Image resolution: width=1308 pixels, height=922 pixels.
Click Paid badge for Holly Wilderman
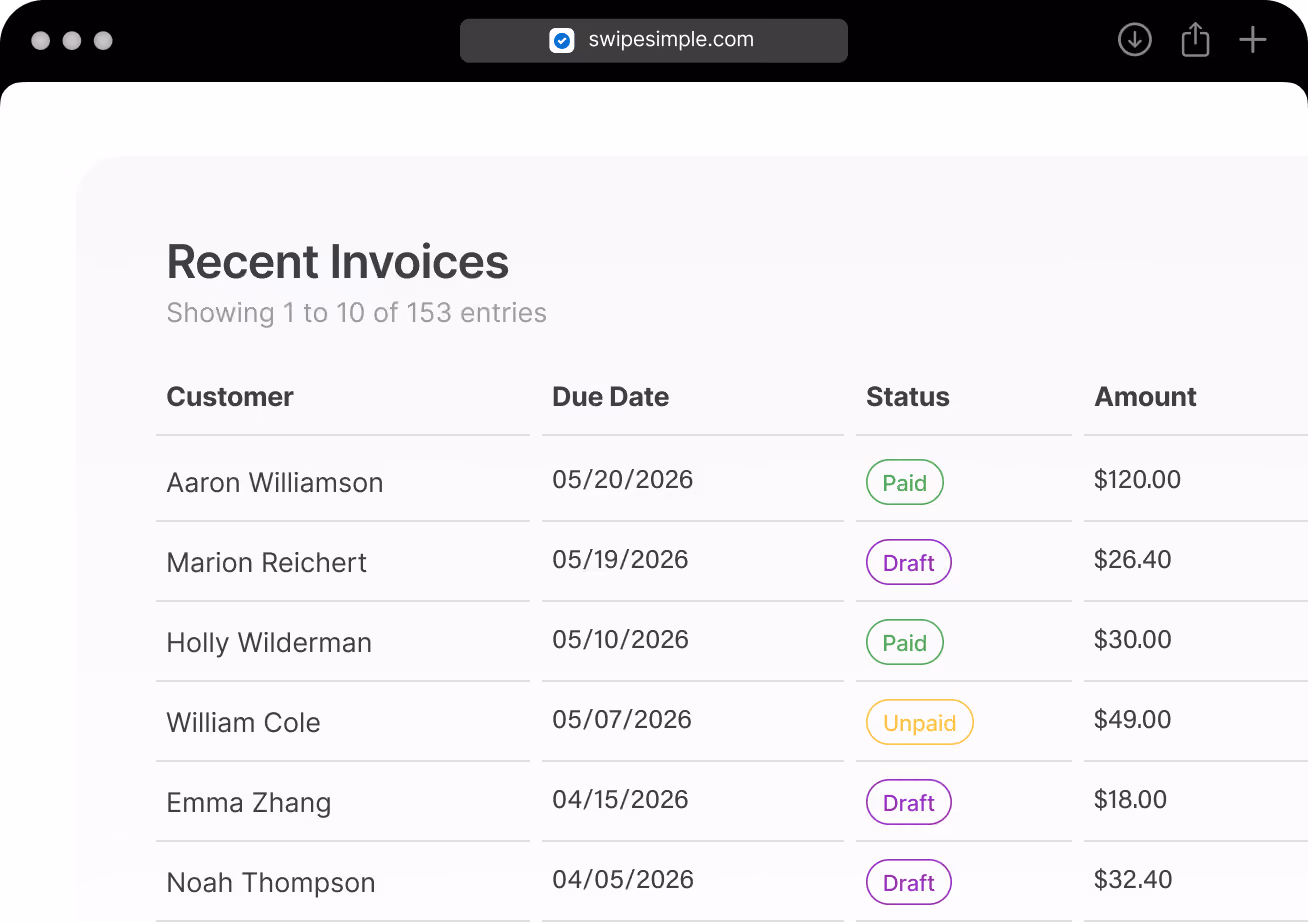904,642
